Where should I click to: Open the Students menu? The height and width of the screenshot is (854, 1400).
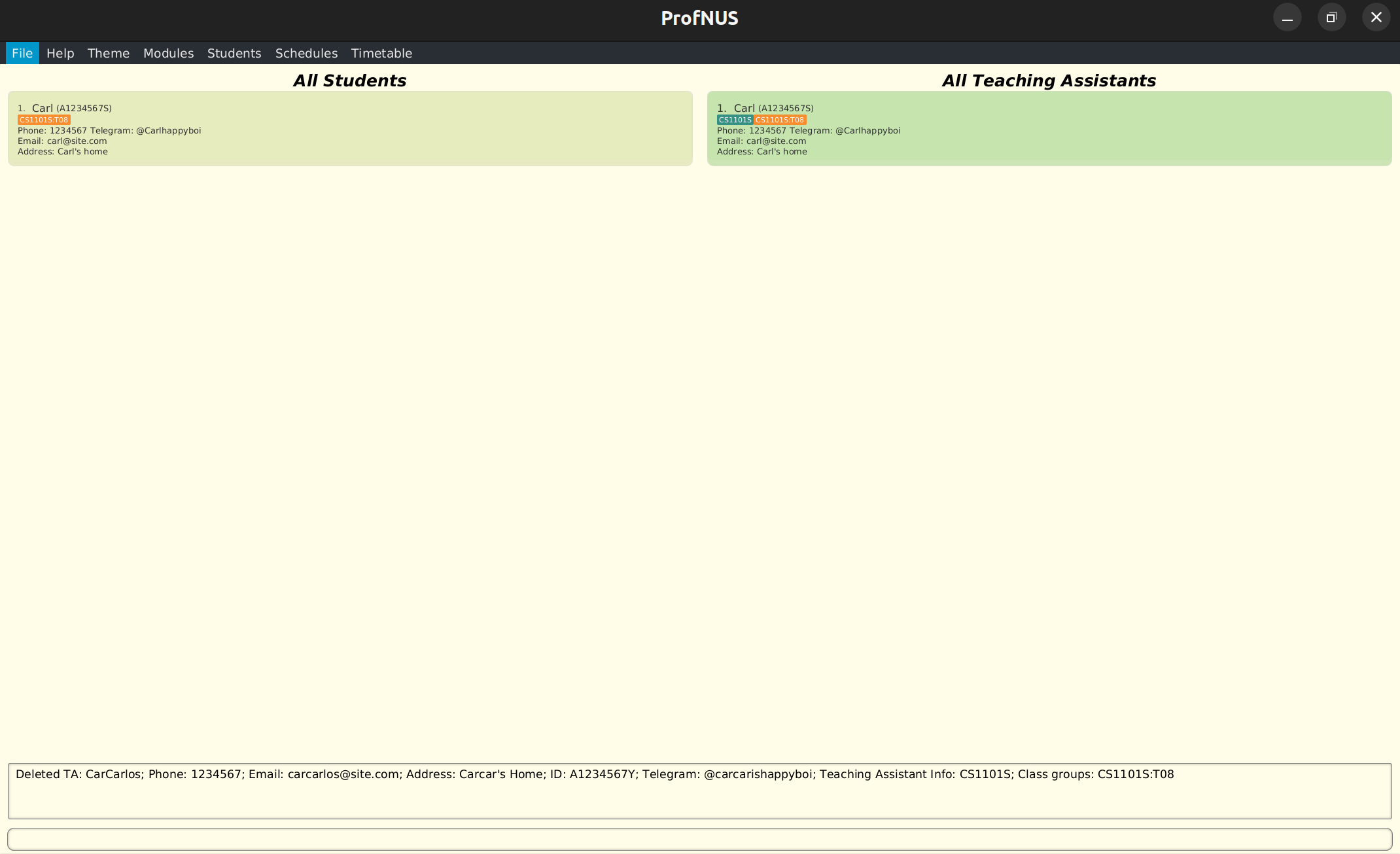pyautogui.click(x=234, y=53)
